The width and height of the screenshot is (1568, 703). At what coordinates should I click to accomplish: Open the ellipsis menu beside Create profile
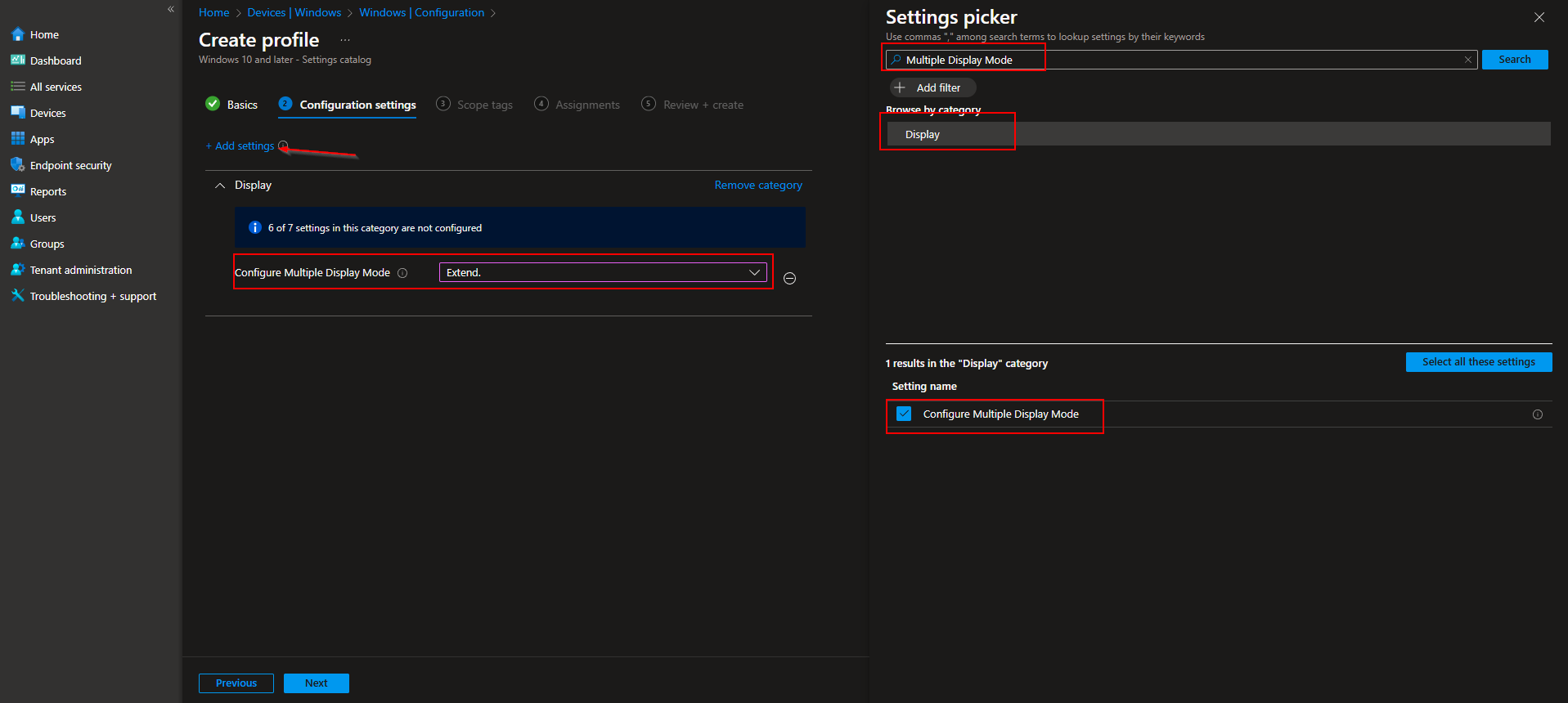pyautogui.click(x=345, y=40)
